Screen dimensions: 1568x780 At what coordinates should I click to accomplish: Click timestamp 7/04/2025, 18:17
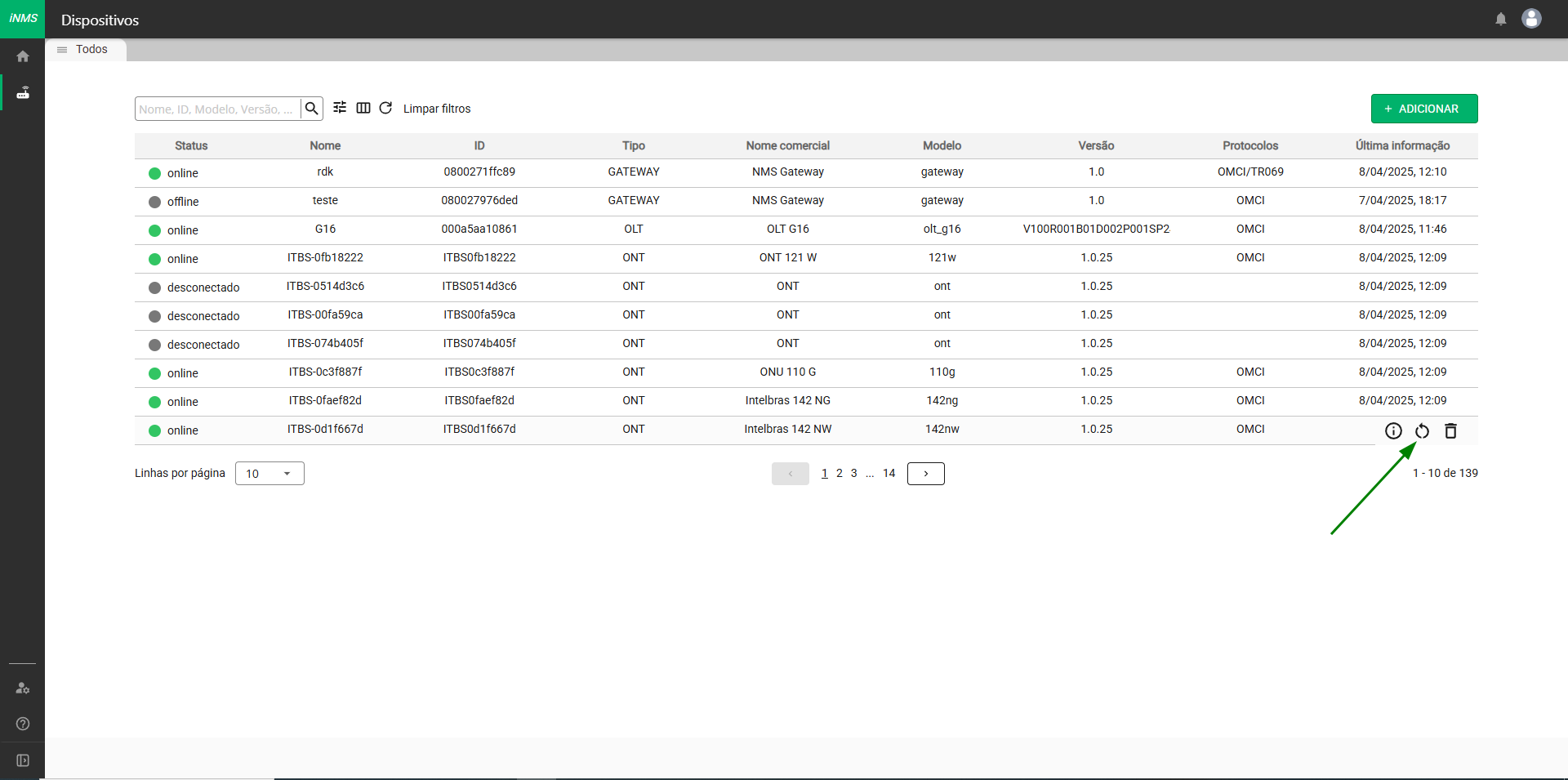(x=1403, y=200)
